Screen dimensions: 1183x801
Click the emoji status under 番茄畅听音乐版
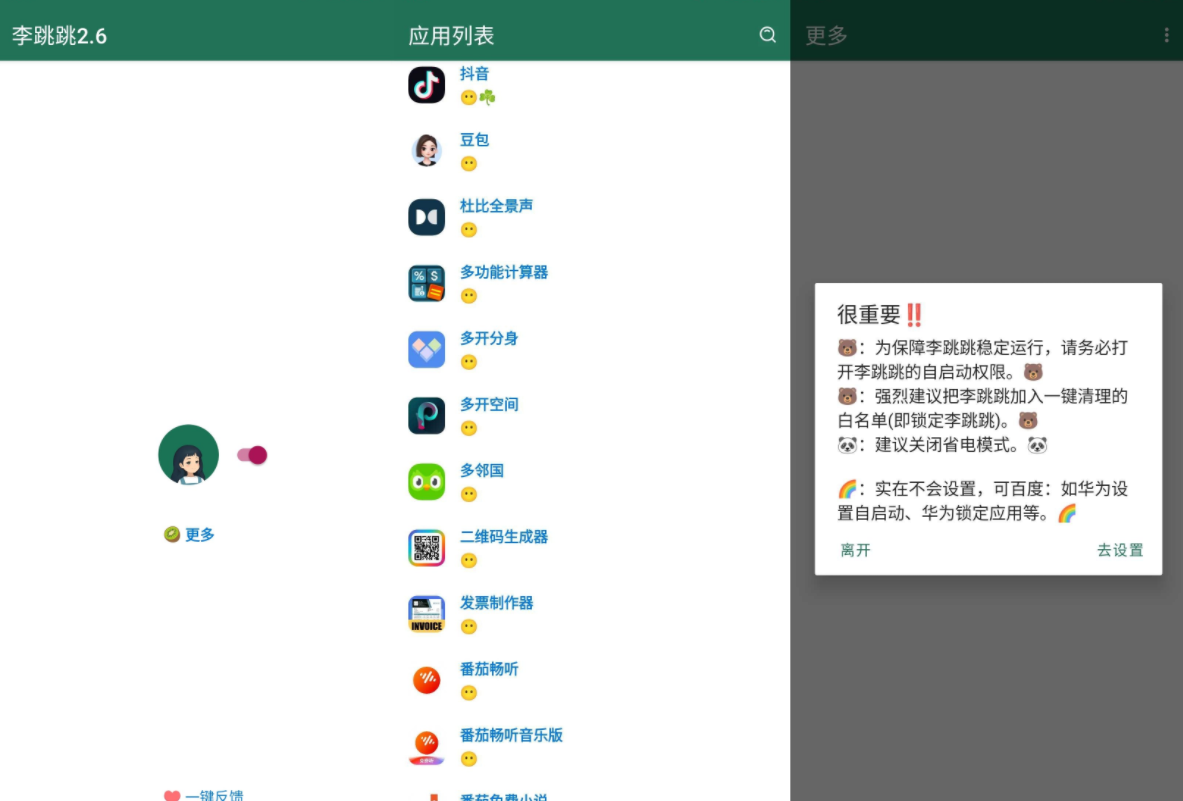(469, 760)
